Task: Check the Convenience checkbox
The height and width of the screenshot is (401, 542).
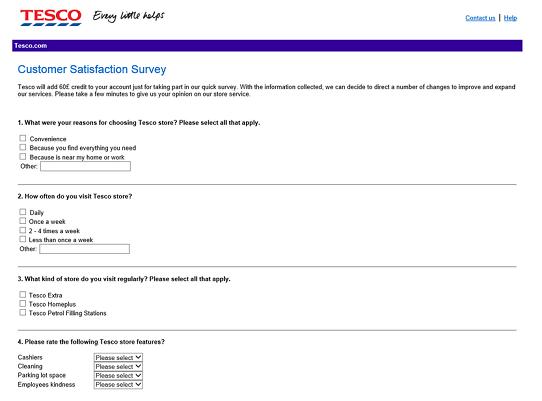Action: point(22,138)
